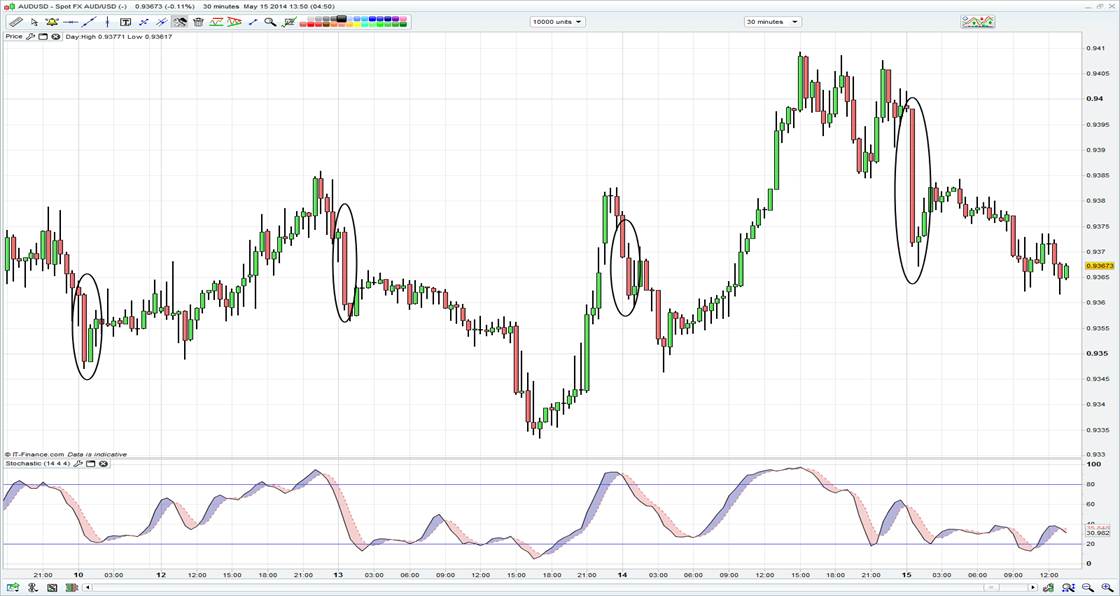Close the Stochastic indicator panel
The width and height of the screenshot is (1120, 596).
tap(103, 464)
